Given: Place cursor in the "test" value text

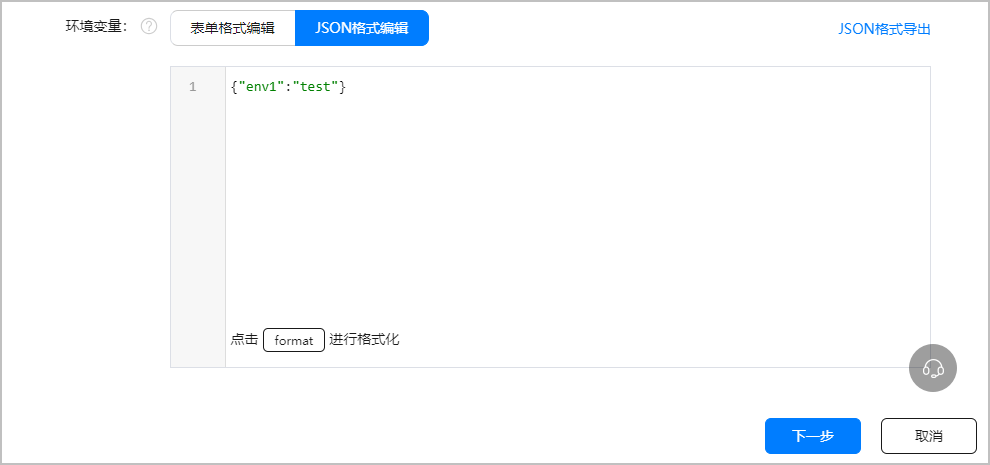Looking at the screenshot, I should [315, 87].
